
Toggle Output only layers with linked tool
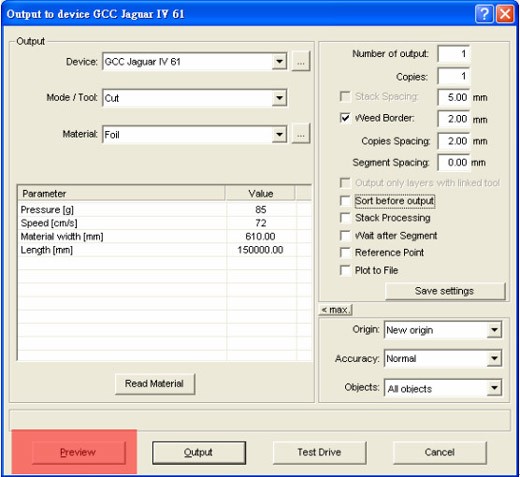click(x=345, y=183)
